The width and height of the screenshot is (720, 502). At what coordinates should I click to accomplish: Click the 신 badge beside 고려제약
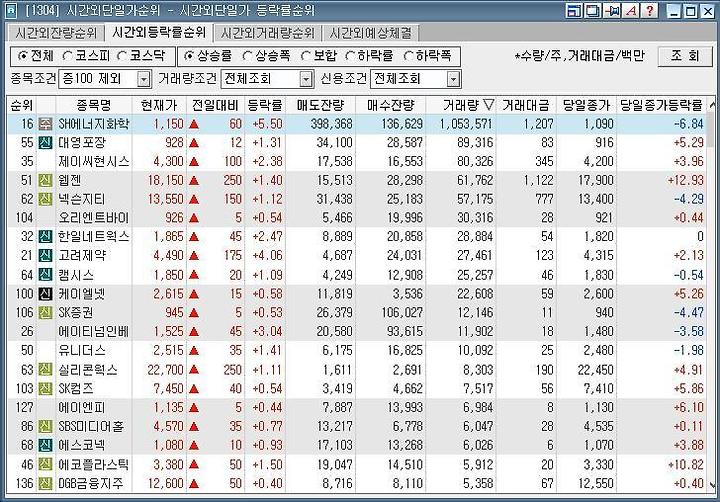coord(45,255)
